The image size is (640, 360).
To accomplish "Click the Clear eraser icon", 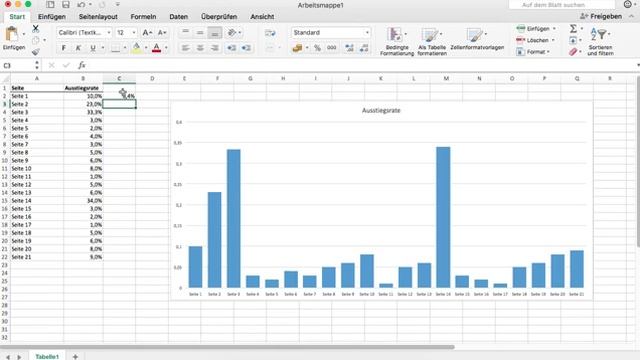I will 573,52.
